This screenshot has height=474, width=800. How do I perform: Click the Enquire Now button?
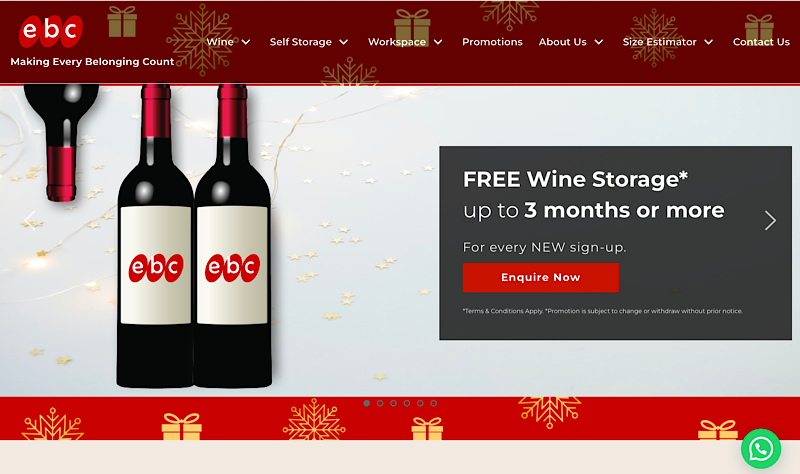(541, 278)
